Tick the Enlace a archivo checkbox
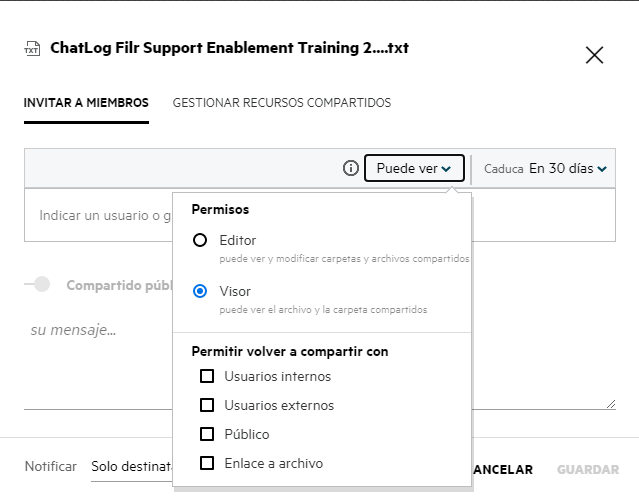639x498 pixels. (207, 464)
